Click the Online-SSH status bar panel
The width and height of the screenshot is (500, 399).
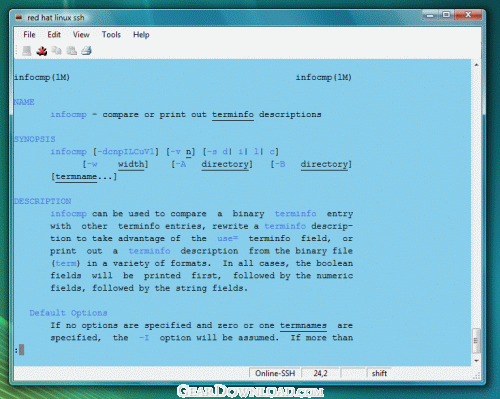tap(275, 373)
